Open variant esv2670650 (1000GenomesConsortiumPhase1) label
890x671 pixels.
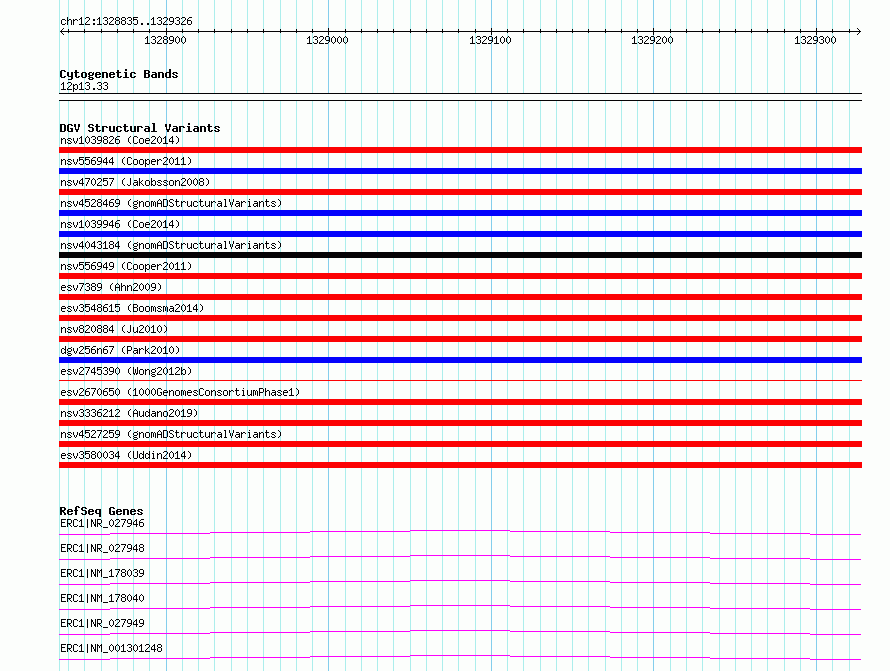click(180, 392)
